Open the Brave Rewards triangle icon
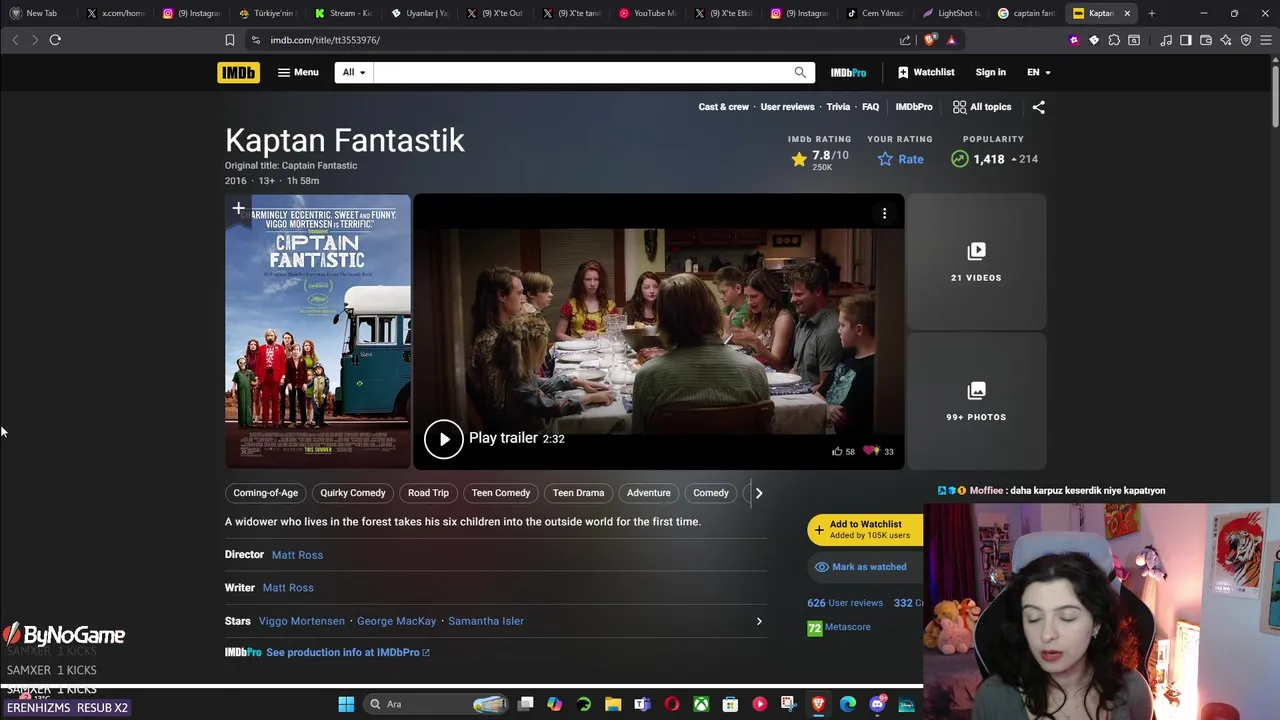This screenshot has width=1280, height=720. click(951, 40)
